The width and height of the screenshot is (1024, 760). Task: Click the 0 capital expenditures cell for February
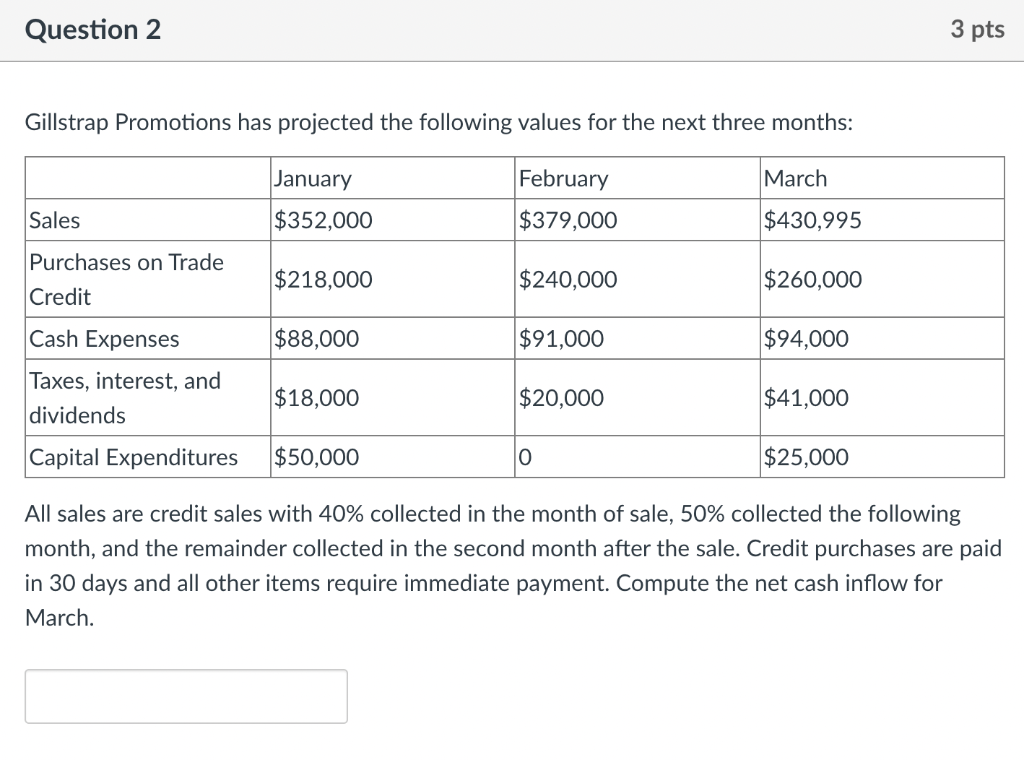(522, 457)
